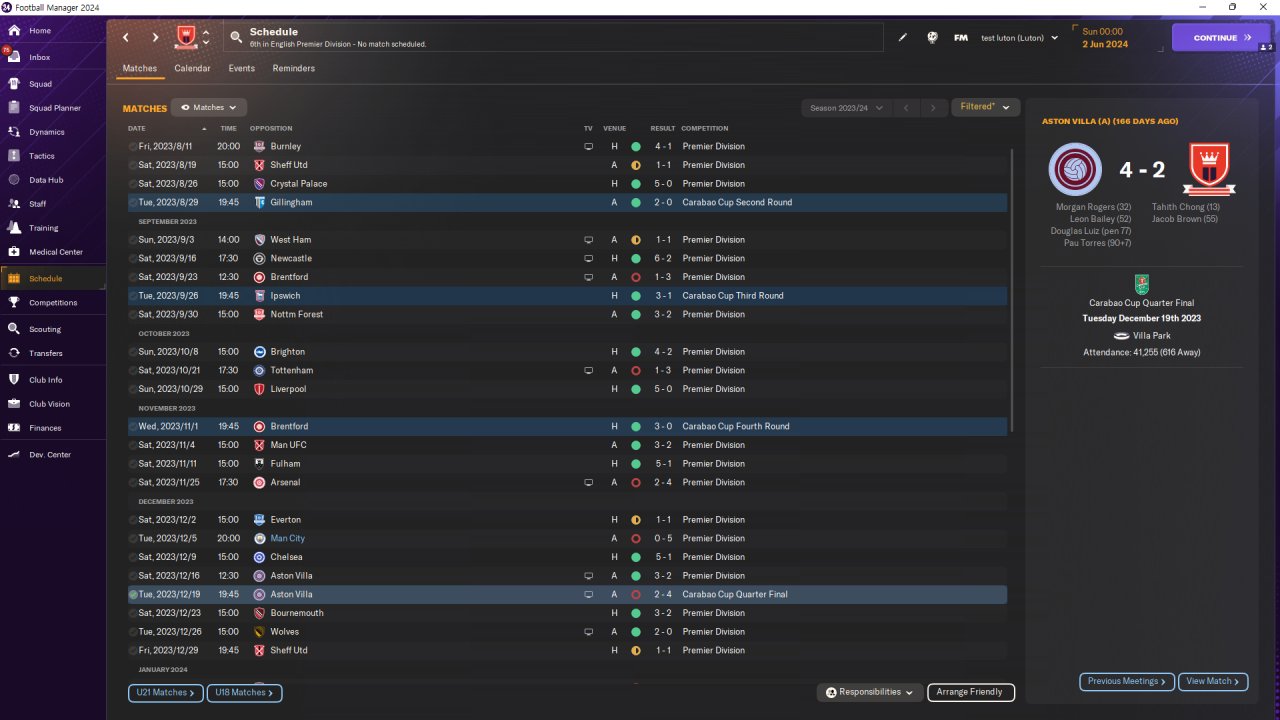The width and height of the screenshot is (1280, 720).
Task: Expand the club switcher arrows beside badge
Action: [x=206, y=38]
